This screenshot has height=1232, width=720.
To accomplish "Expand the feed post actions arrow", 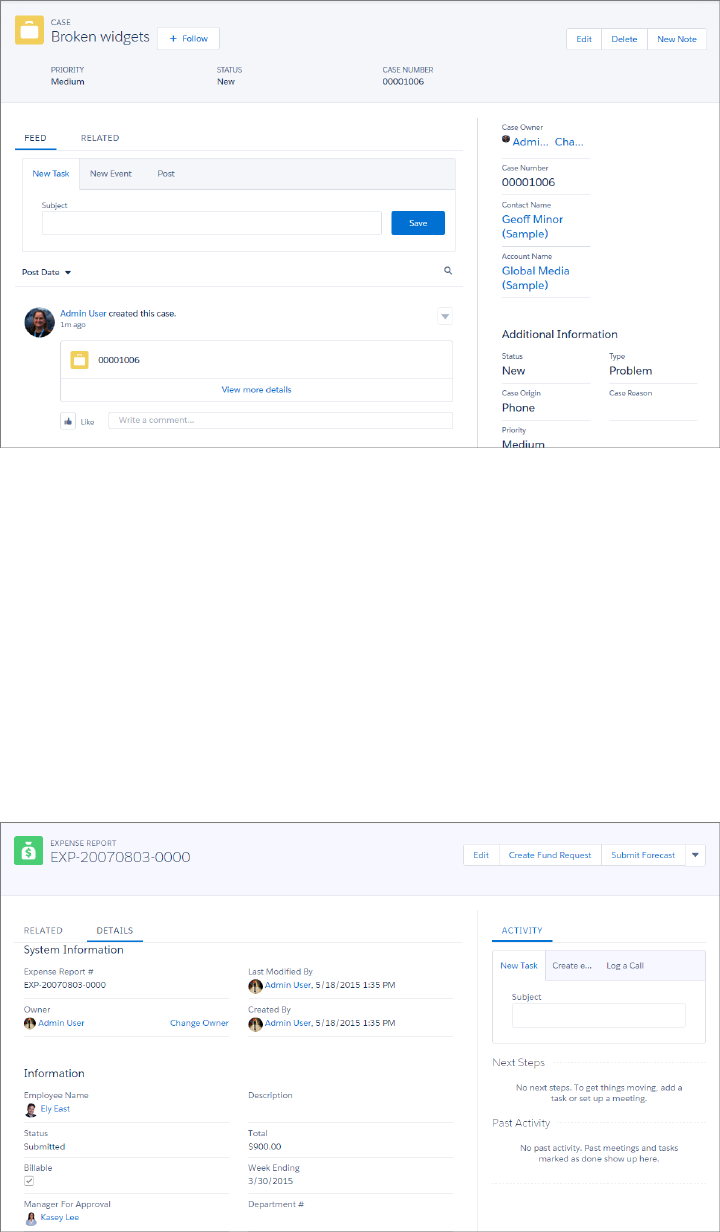I will (445, 316).
